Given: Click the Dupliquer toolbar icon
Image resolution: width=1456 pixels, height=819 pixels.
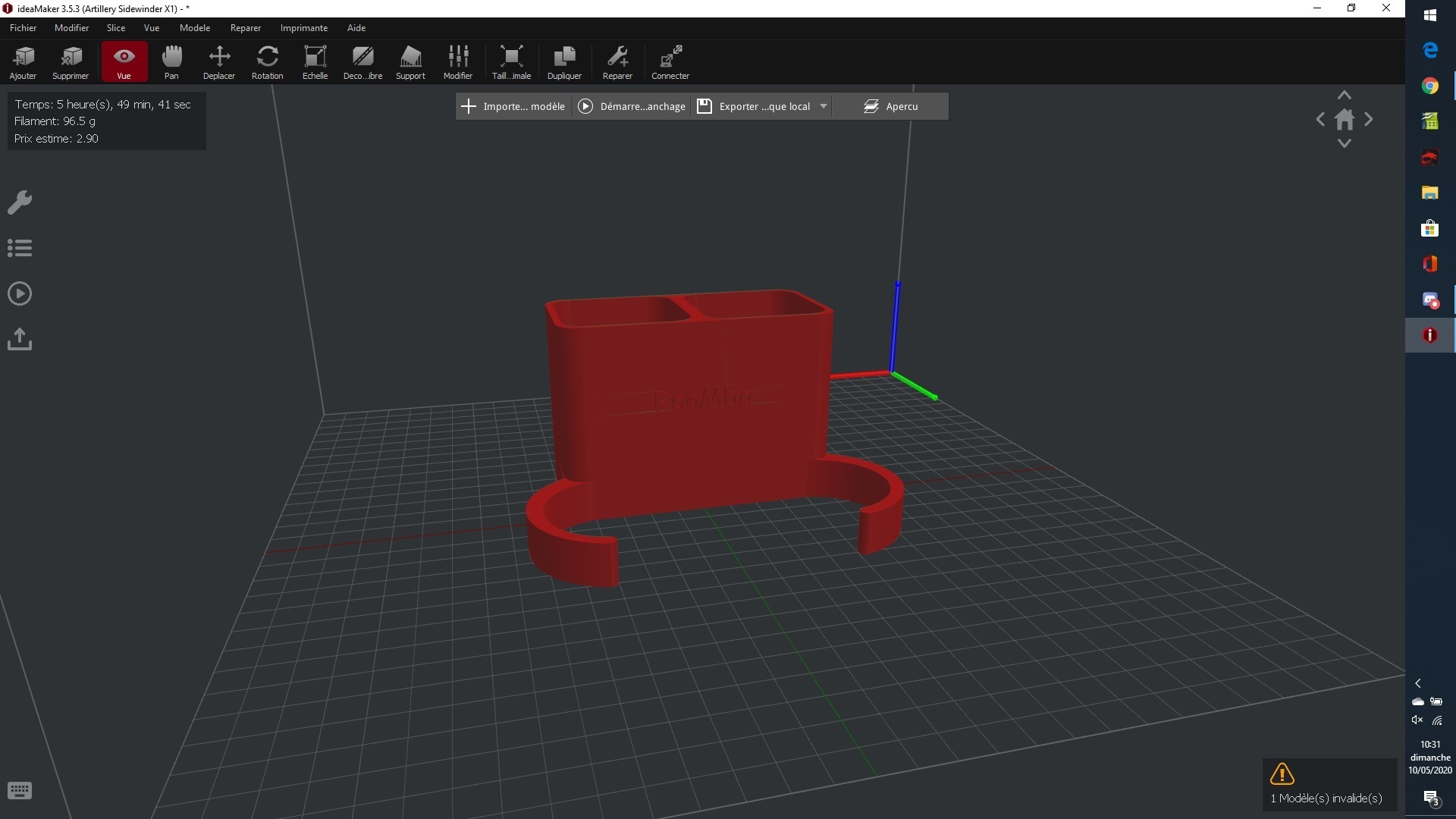Looking at the screenshot, I should pos(564,62).
